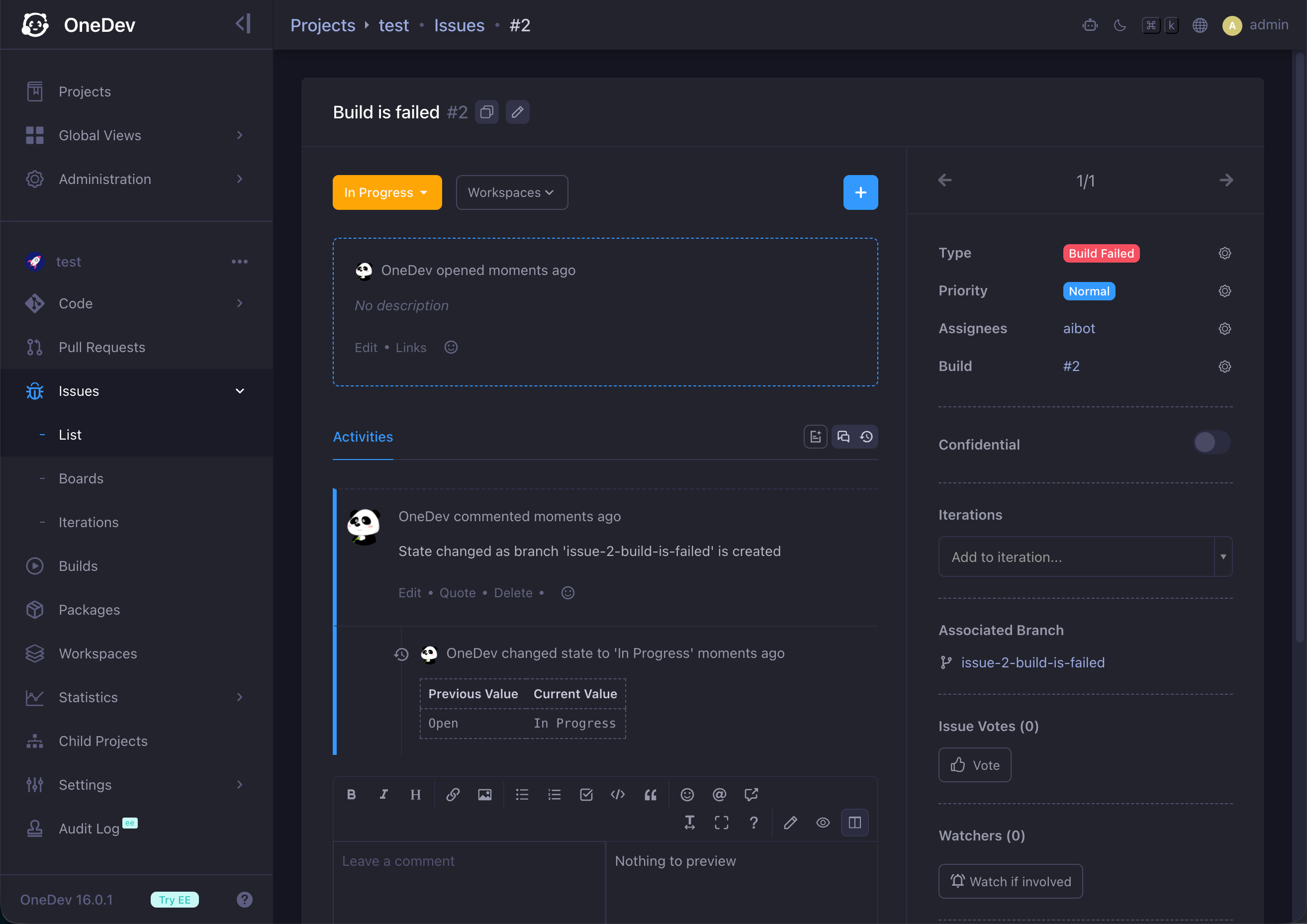This screenshot has width=1307, height=924.
Task: Click the Vote button
Action: click(975, 765)
